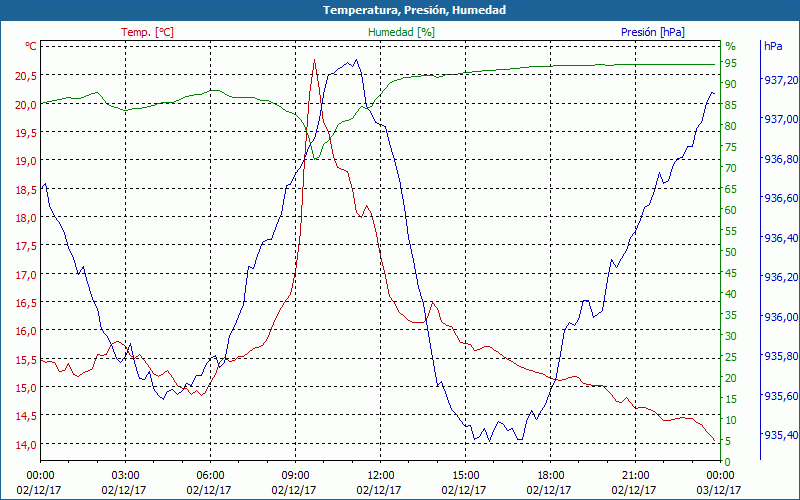Click the chart title Temperatura, Presión, Humedad
The height and width of the screenshot is (500, 800).
point(414,10)
